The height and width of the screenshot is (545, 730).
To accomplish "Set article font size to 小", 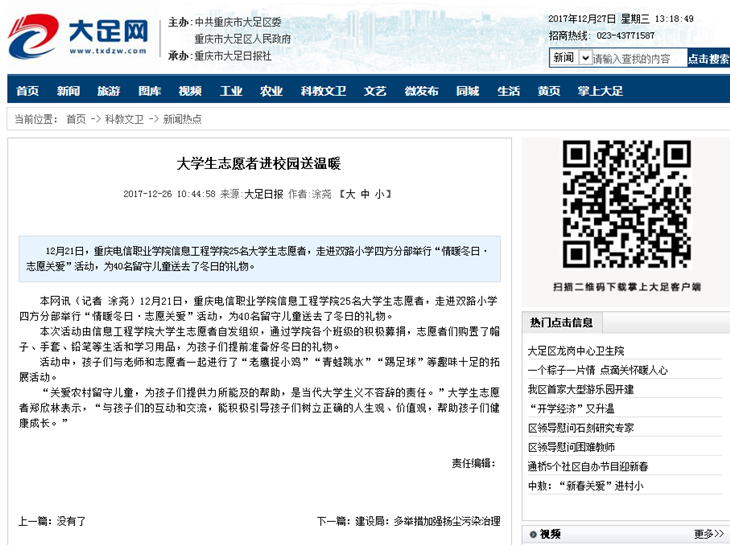I will point(378,194).
